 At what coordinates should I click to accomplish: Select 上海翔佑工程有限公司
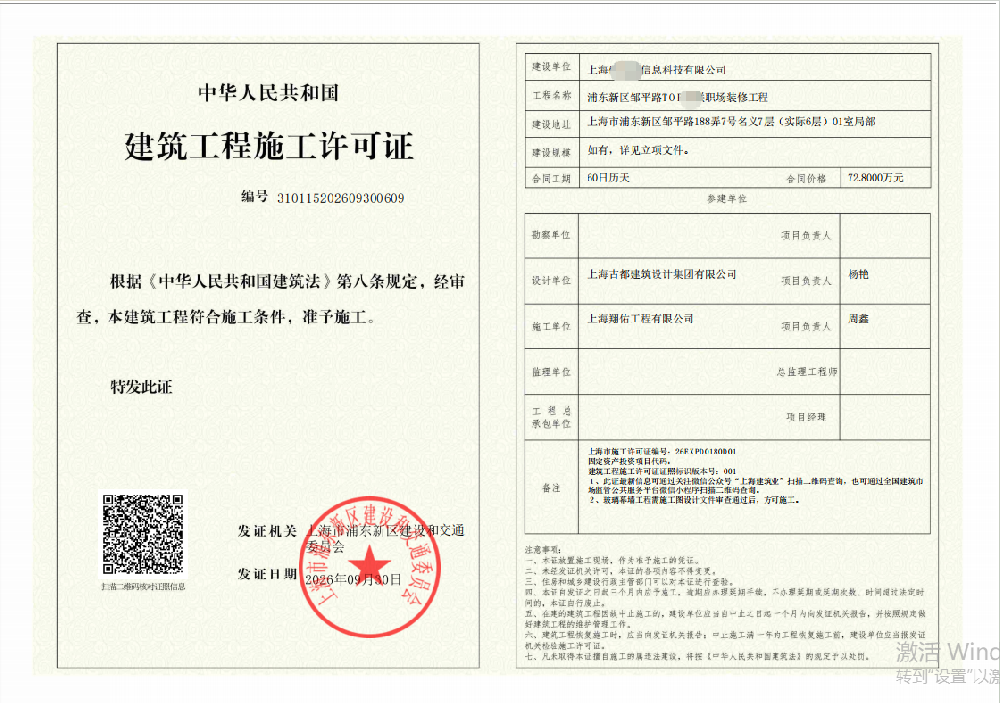(640, 318)
